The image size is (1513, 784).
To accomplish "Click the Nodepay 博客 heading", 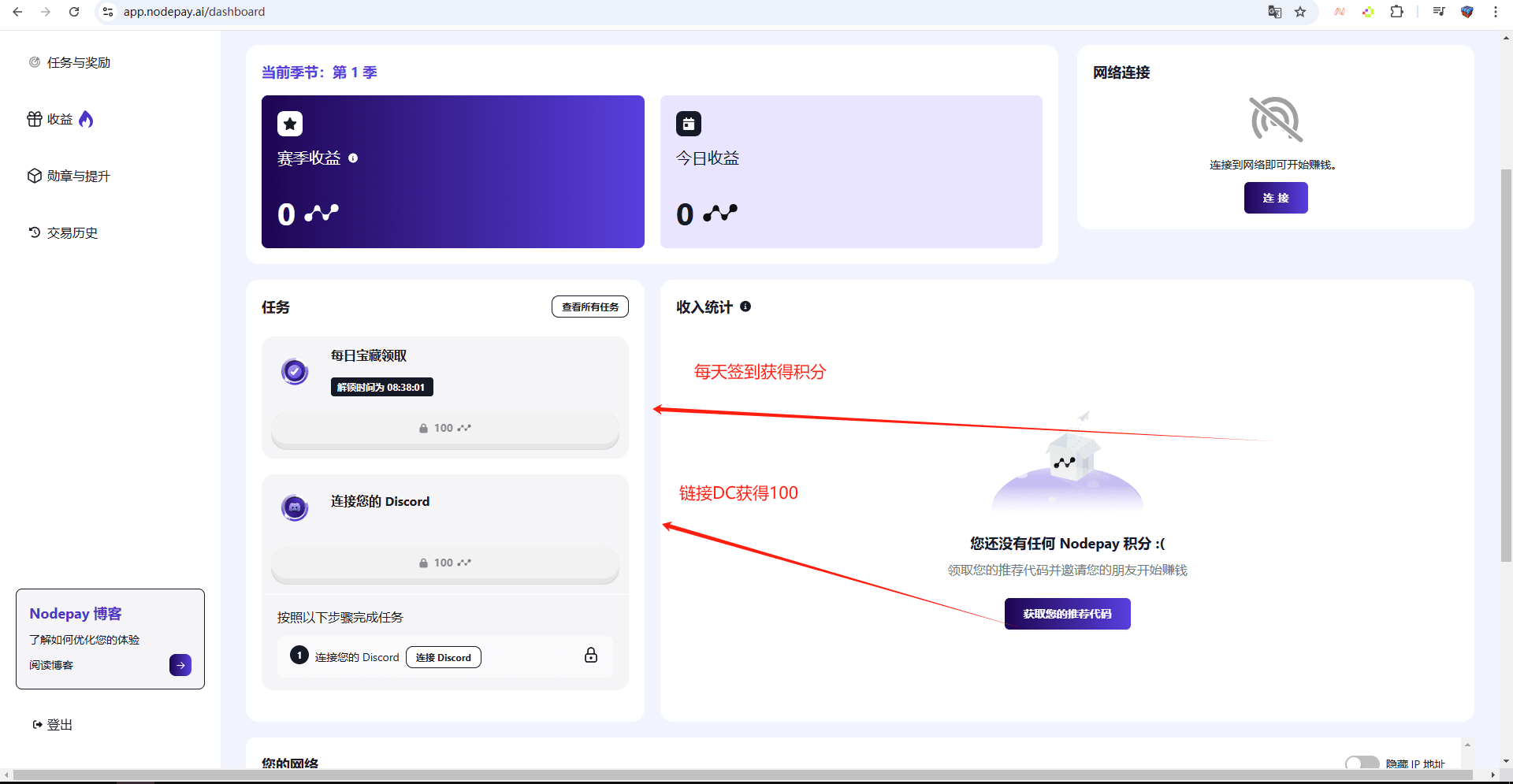I will pos(76,614).
